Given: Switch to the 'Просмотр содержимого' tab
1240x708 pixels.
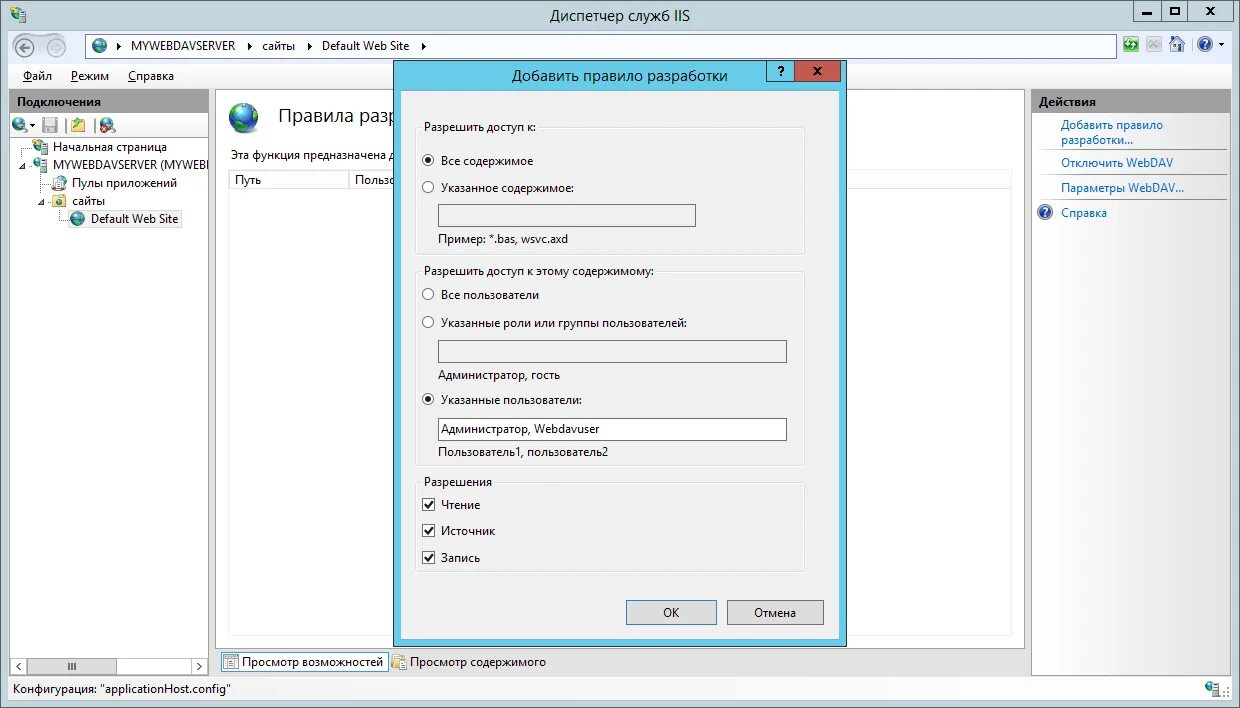Looking at the screenshot, I should [x=469, y=662].
